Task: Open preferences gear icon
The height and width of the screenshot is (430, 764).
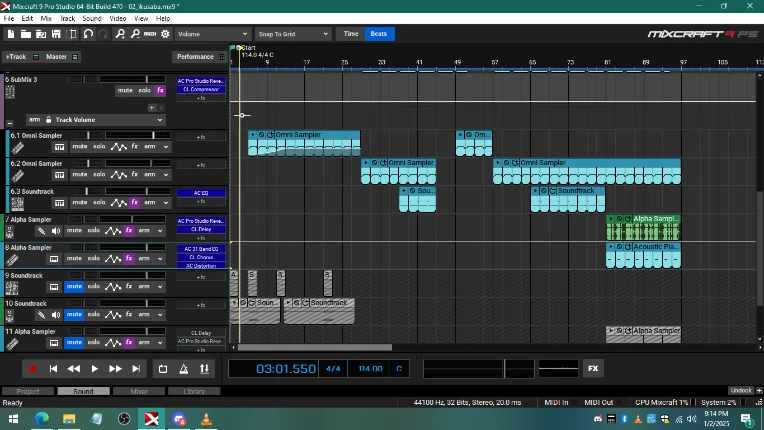Action: (165, 34)
